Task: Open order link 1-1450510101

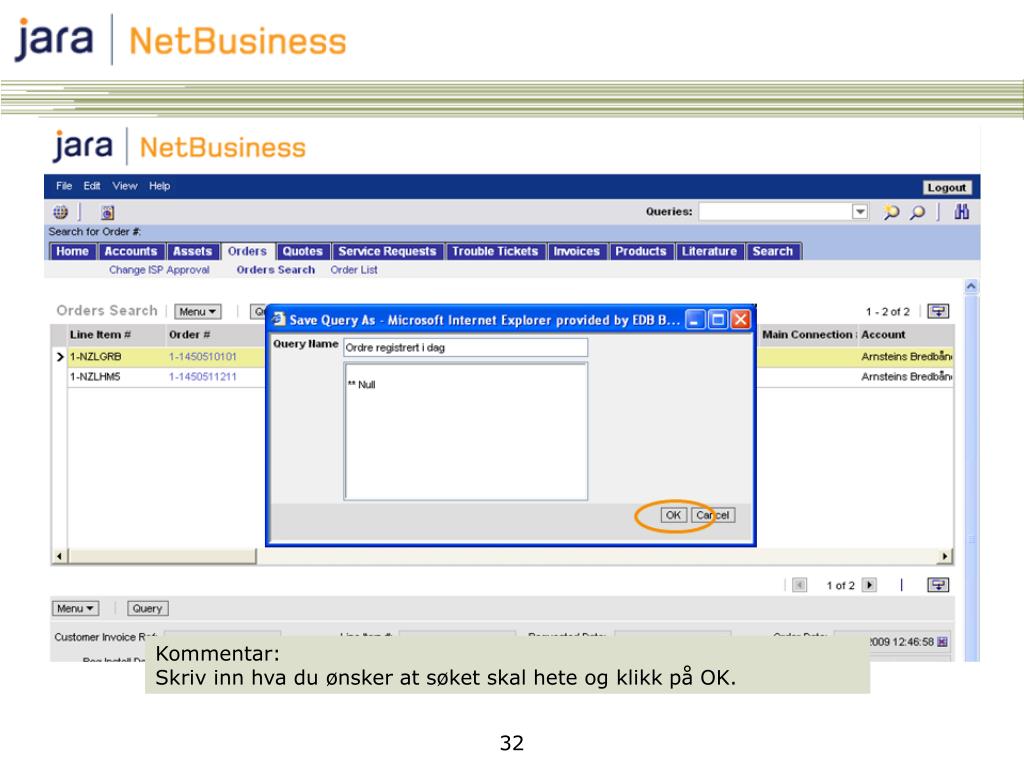Action: (203, 357)
